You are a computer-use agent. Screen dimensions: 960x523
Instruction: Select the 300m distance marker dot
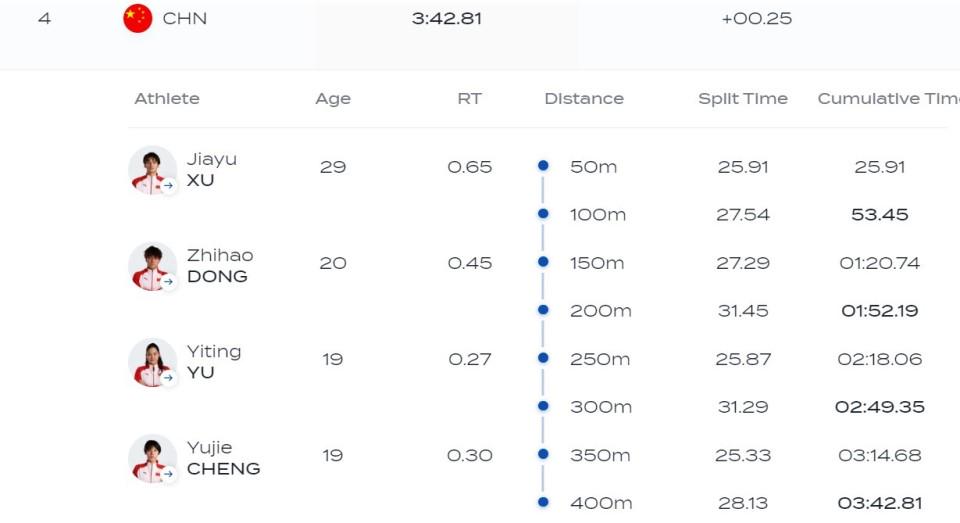point(543,406)
